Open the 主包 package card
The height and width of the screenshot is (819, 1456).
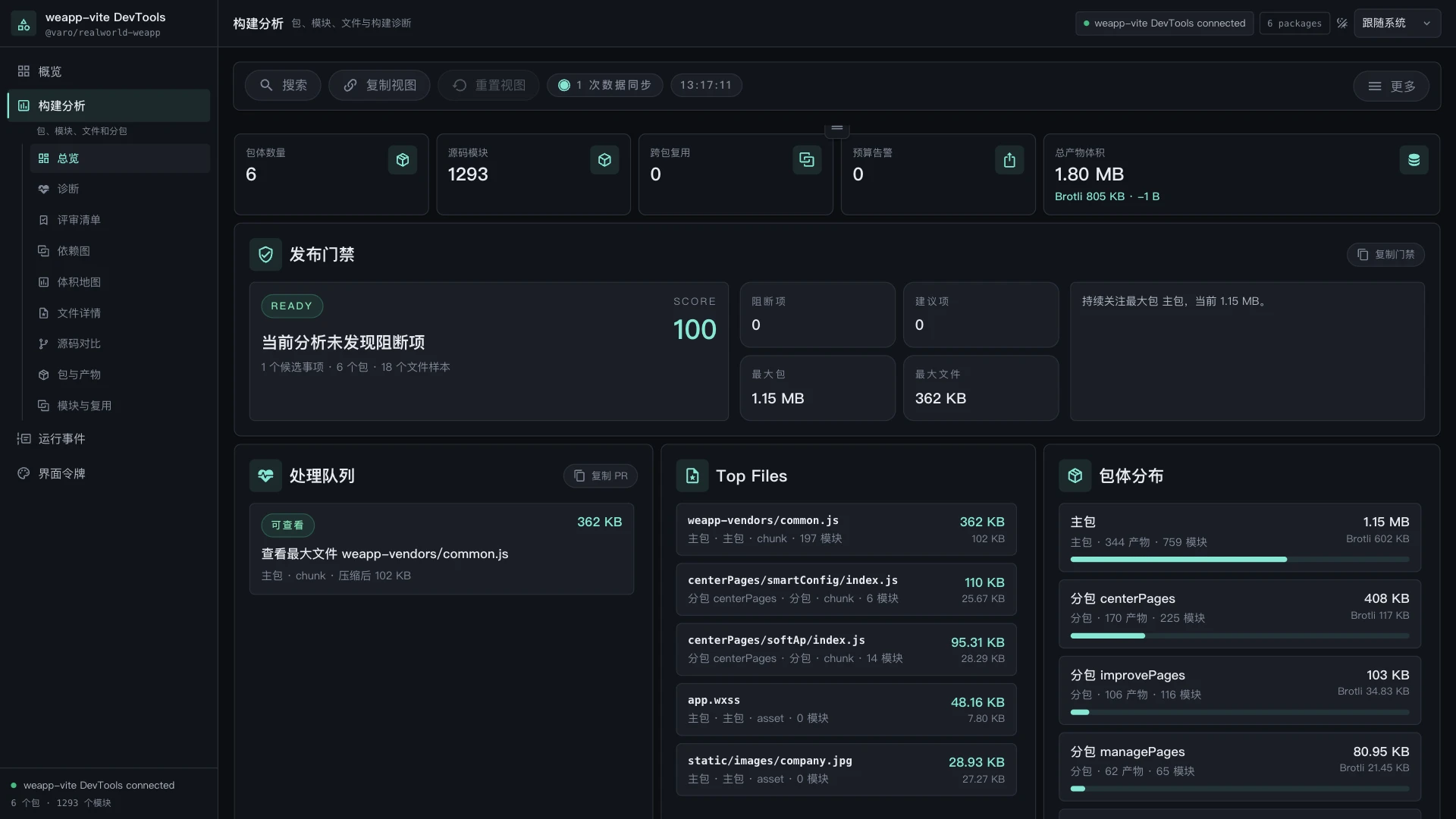(1240, 538)
